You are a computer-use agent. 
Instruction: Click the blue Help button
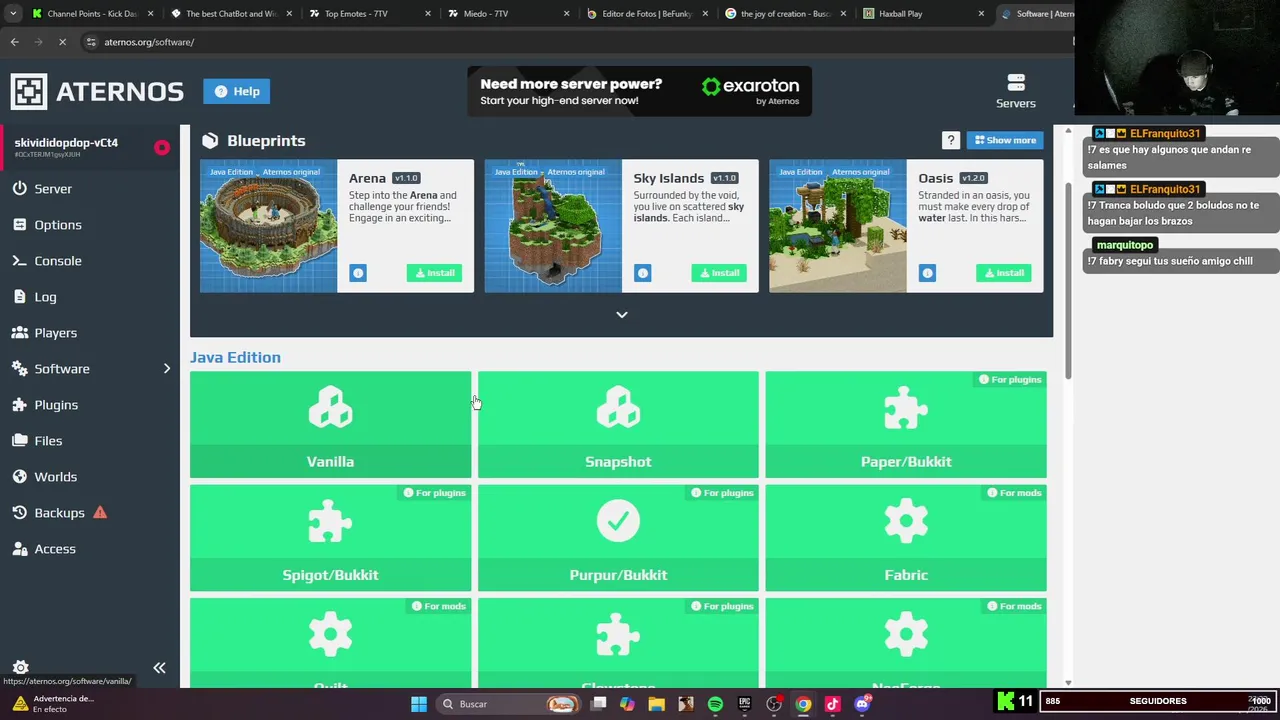pyautogui.click(x=236, y=91)
